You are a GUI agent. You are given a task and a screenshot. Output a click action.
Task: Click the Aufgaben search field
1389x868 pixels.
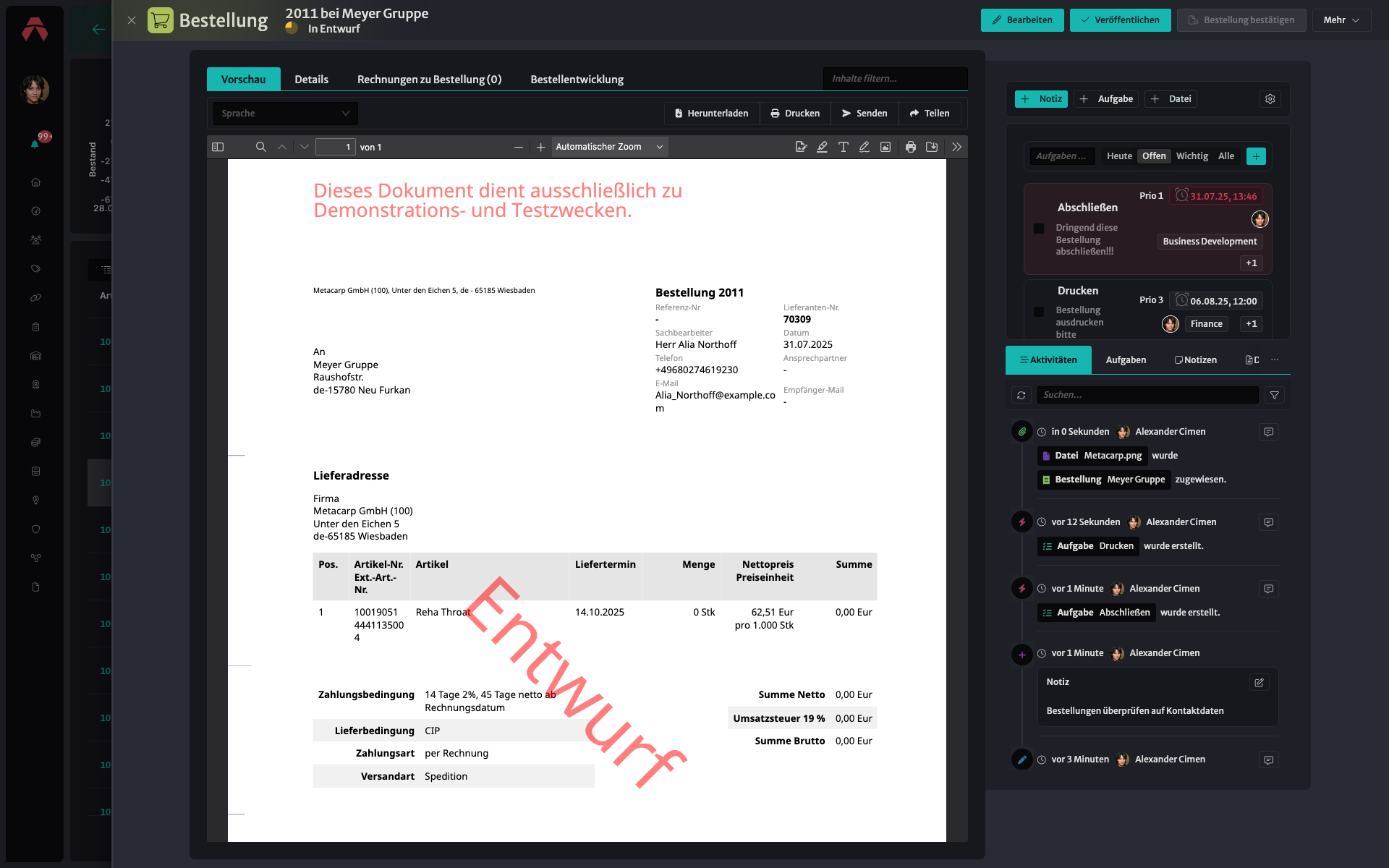[1061, 156]
